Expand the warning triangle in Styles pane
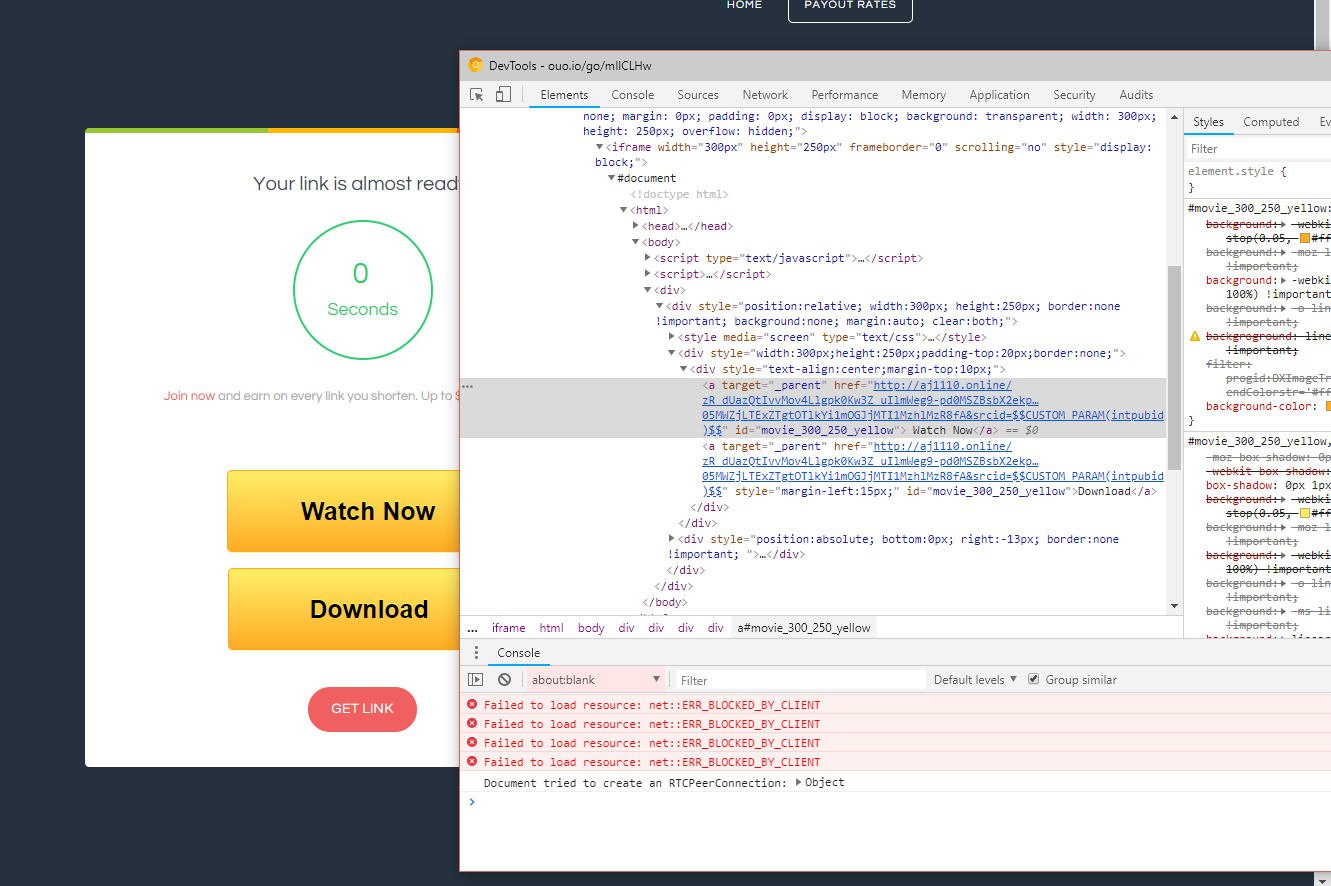Screen dimensions: 1331x886 1194,335
